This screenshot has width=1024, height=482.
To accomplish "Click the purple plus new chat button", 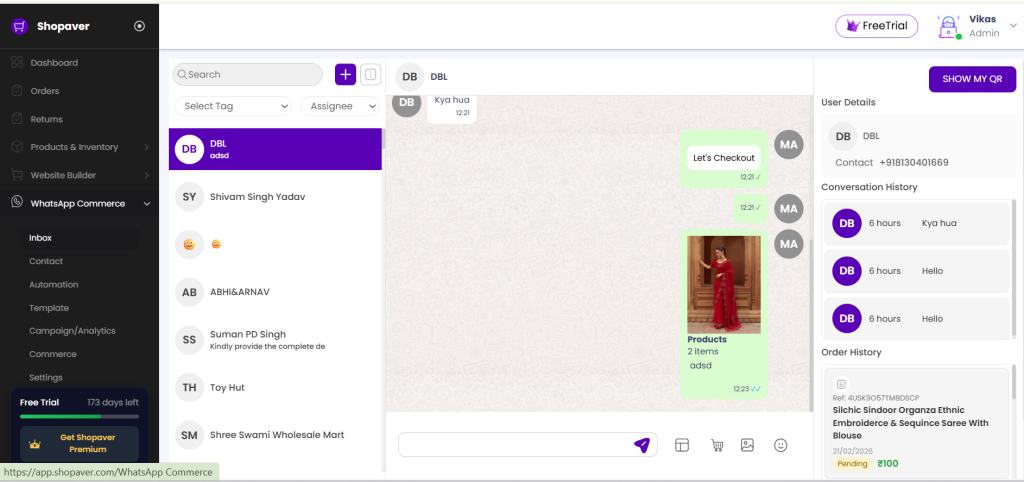I will [345, 74].
